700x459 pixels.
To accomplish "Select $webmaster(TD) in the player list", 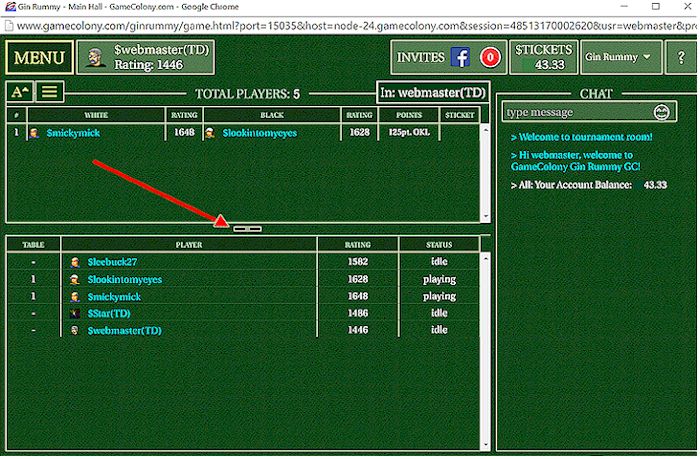I will pyautogui.click(x=124, y=331).
